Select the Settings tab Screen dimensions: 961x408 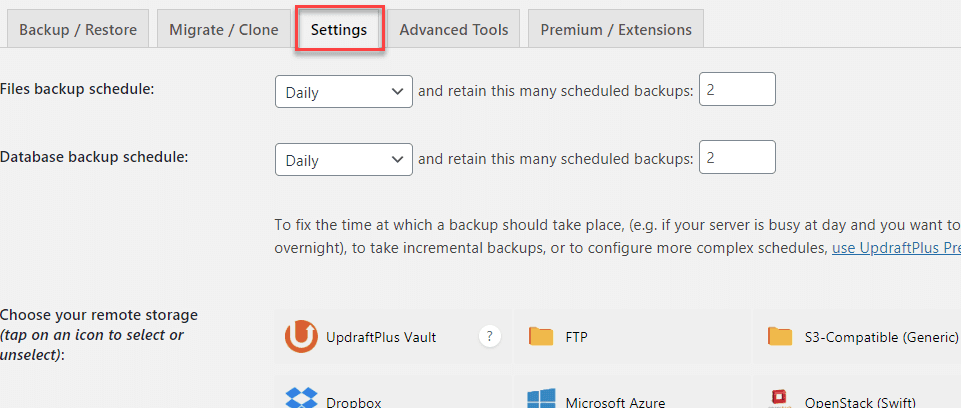click(339, 29)
